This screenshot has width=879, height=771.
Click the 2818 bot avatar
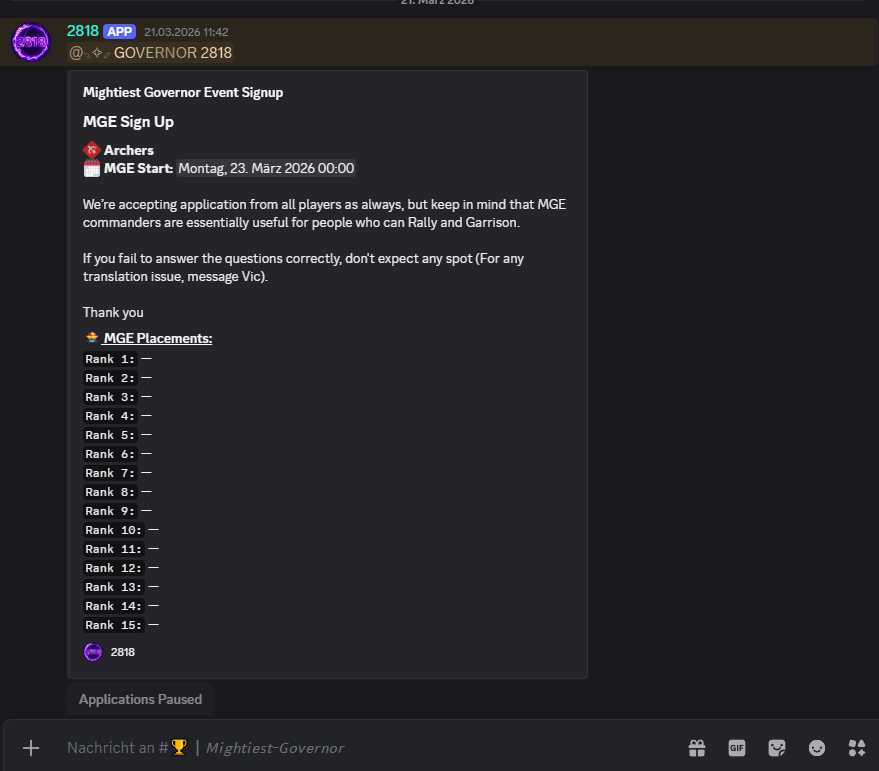31,42
